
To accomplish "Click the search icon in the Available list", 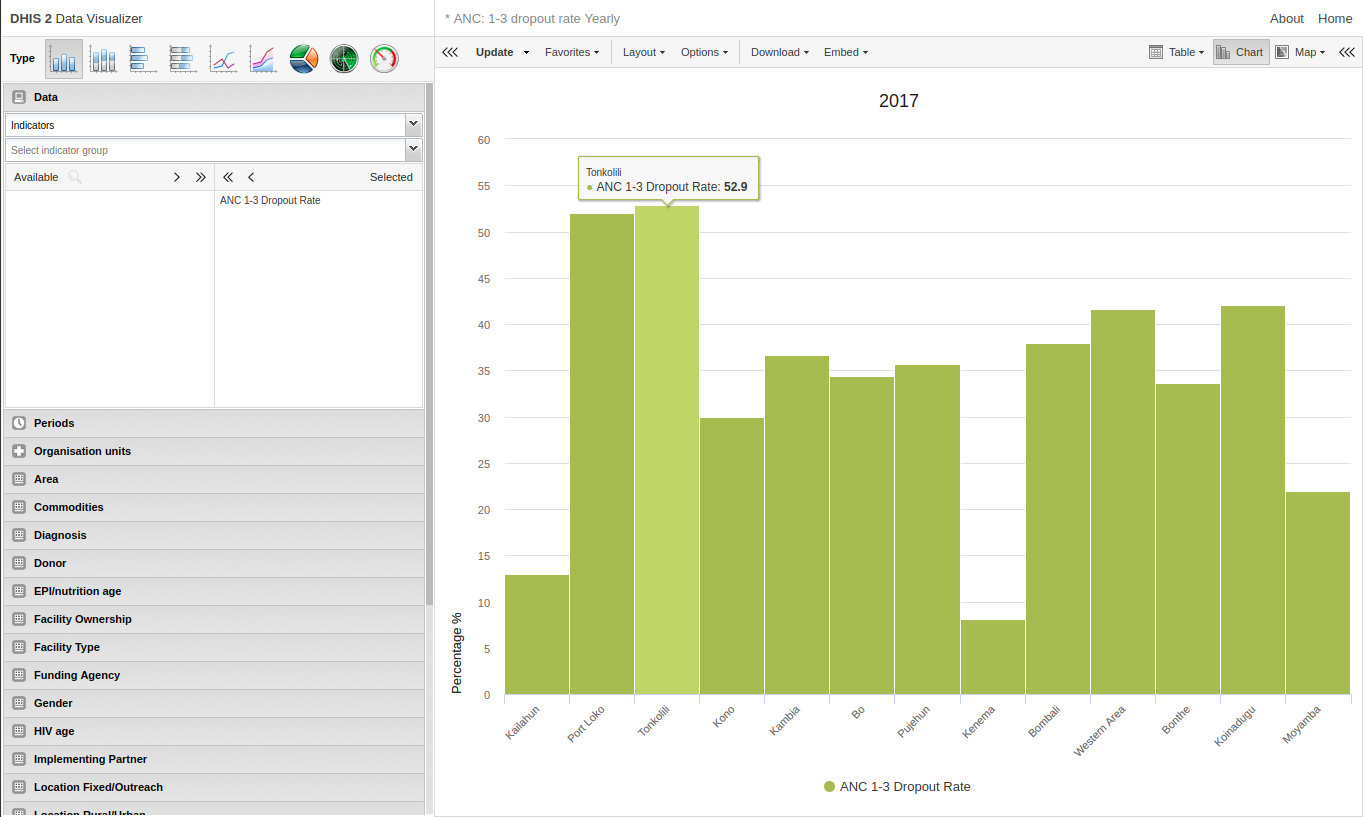I will tap(75, 176).
